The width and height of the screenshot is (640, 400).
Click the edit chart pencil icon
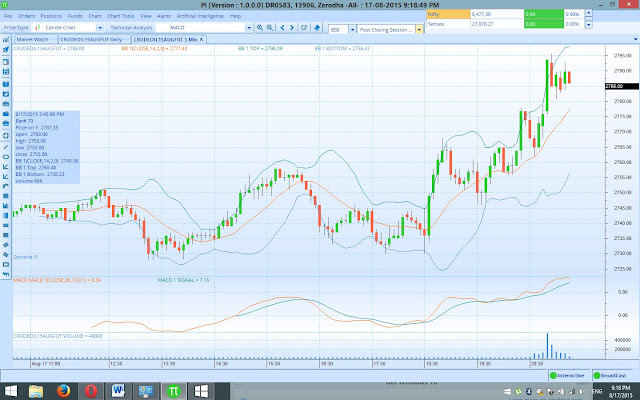click(304, 28)
